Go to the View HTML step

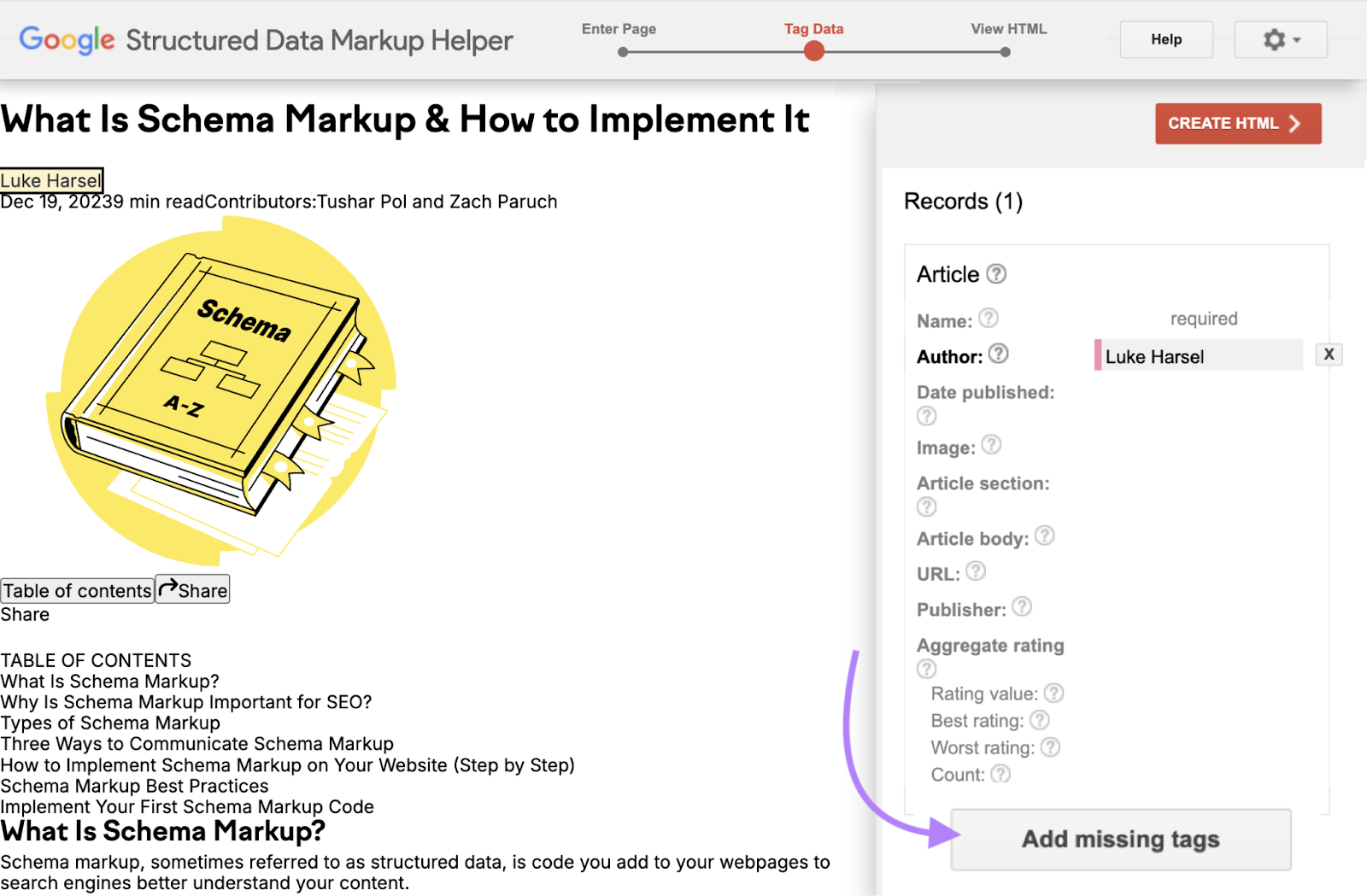pyautogui.click(x=1008, y=29)
